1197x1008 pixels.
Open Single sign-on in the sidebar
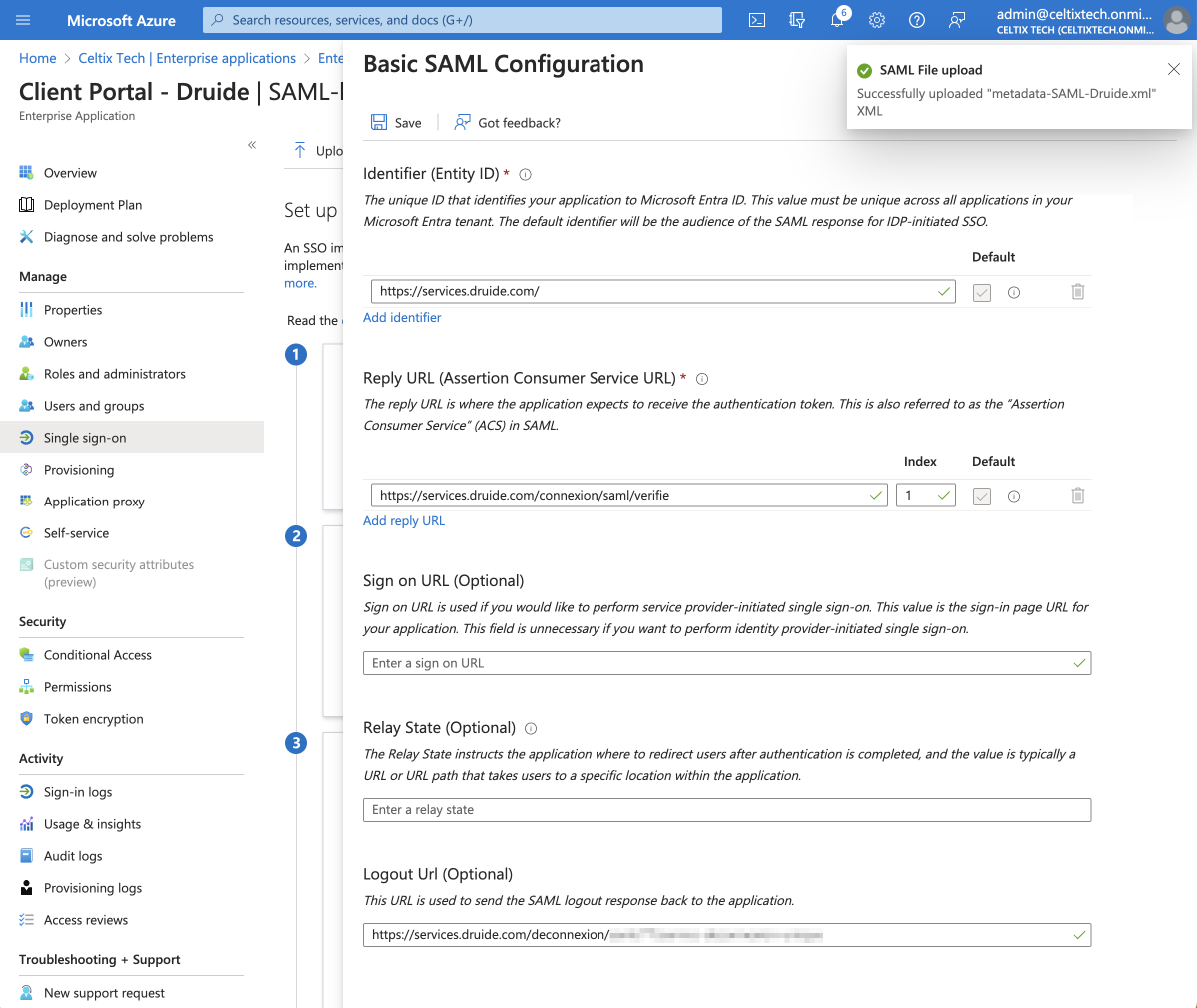pos(85,438)
